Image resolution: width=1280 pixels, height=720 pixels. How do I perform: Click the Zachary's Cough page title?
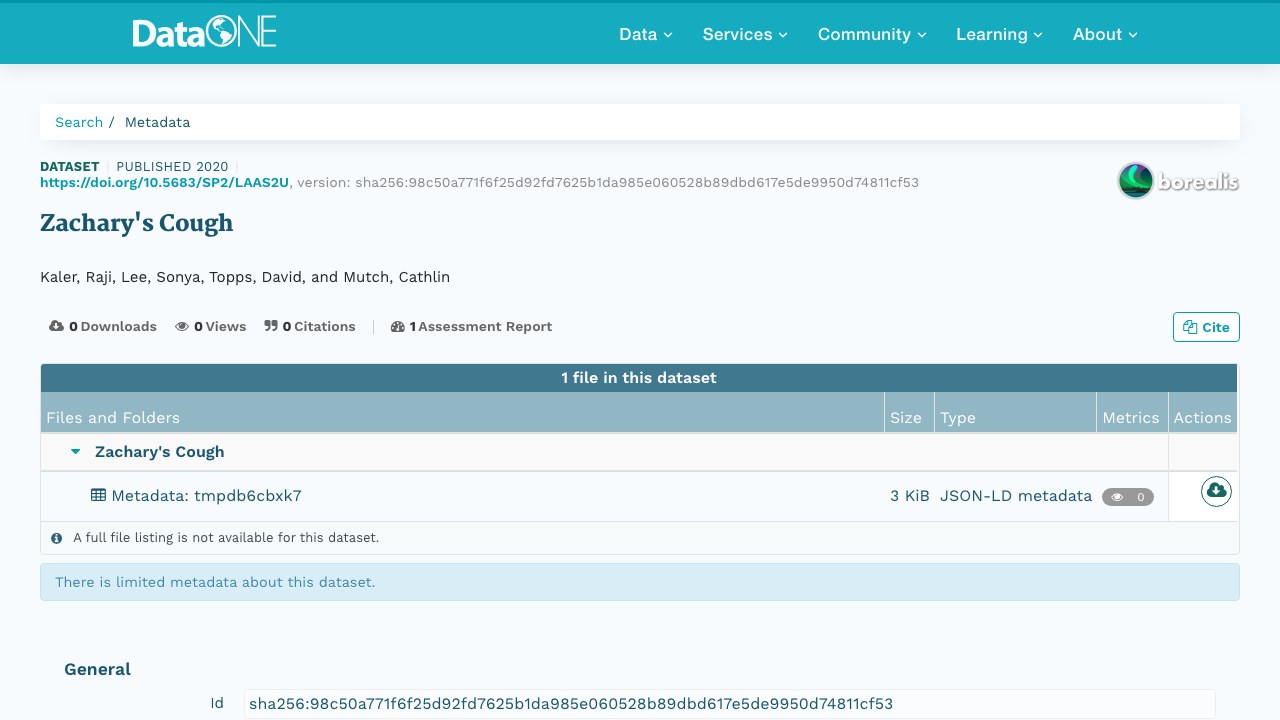pos(136,223)
